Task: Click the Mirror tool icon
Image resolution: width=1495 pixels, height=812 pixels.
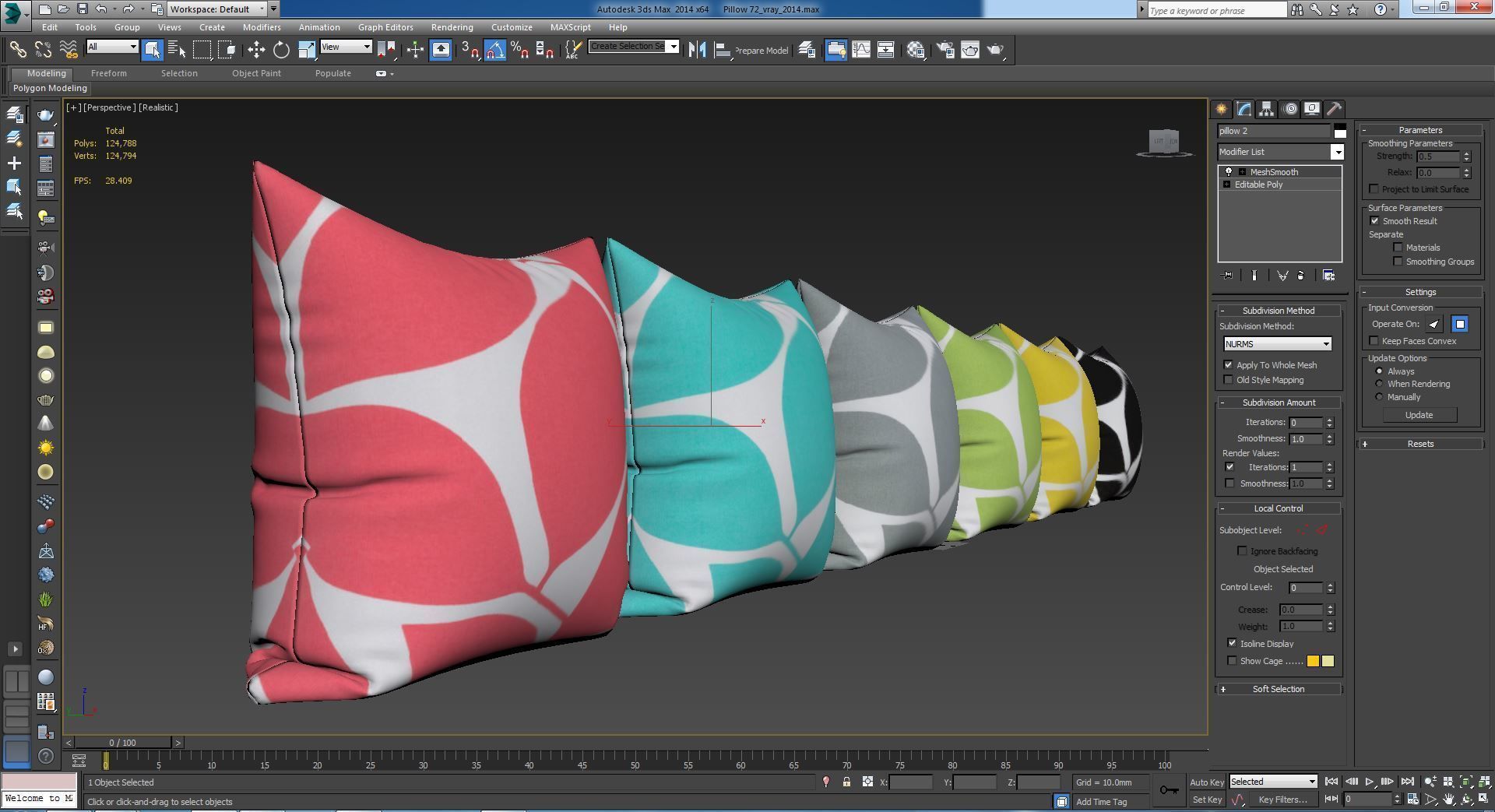Action: click(697, 50)
